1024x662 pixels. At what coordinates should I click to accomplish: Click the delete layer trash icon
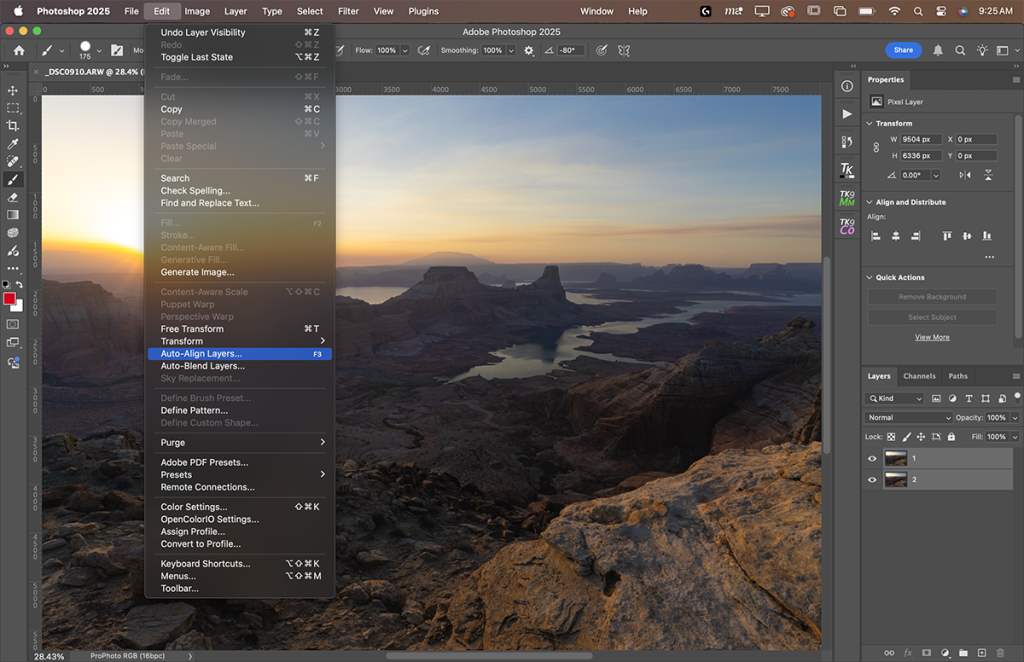1000,653
